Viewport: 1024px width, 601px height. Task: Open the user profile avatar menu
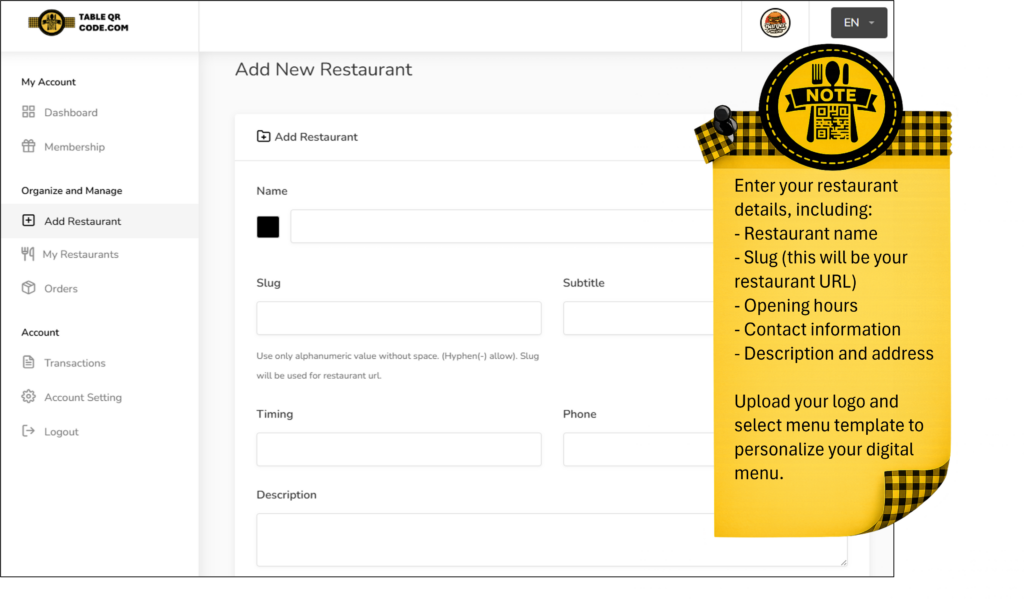pyautogui.click(x=775, y=23)
